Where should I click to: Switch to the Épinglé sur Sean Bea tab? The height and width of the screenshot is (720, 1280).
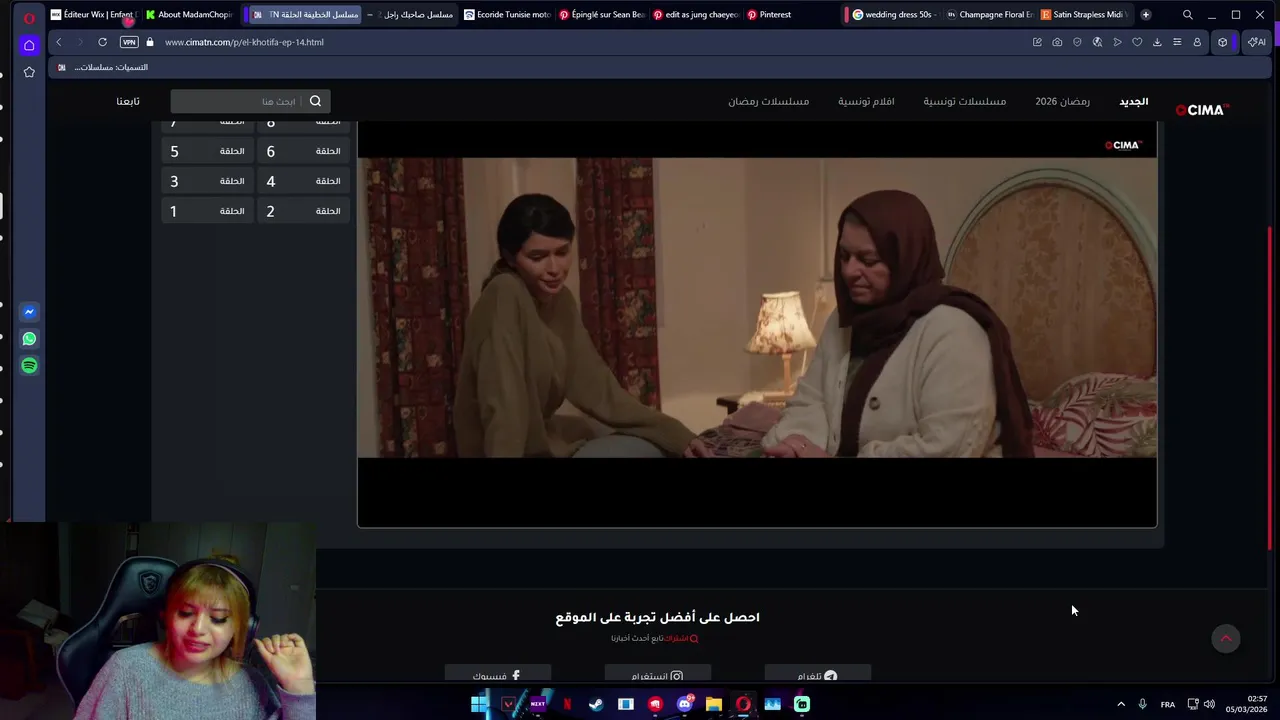click(x=602, y=15)
